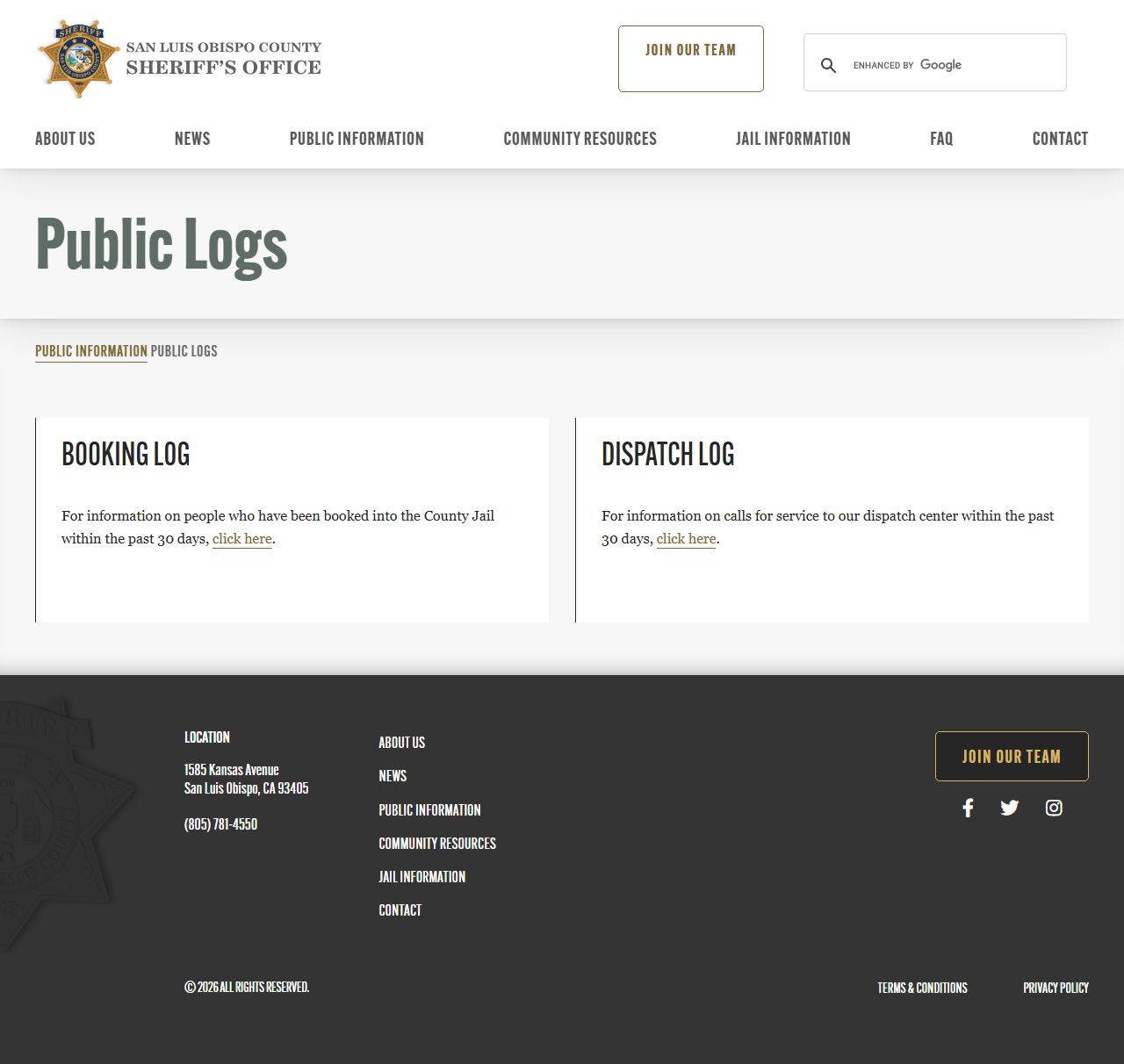Open Community Resources in top navigation
The width and height of the screenshot is (1124, 1064).
580,139
